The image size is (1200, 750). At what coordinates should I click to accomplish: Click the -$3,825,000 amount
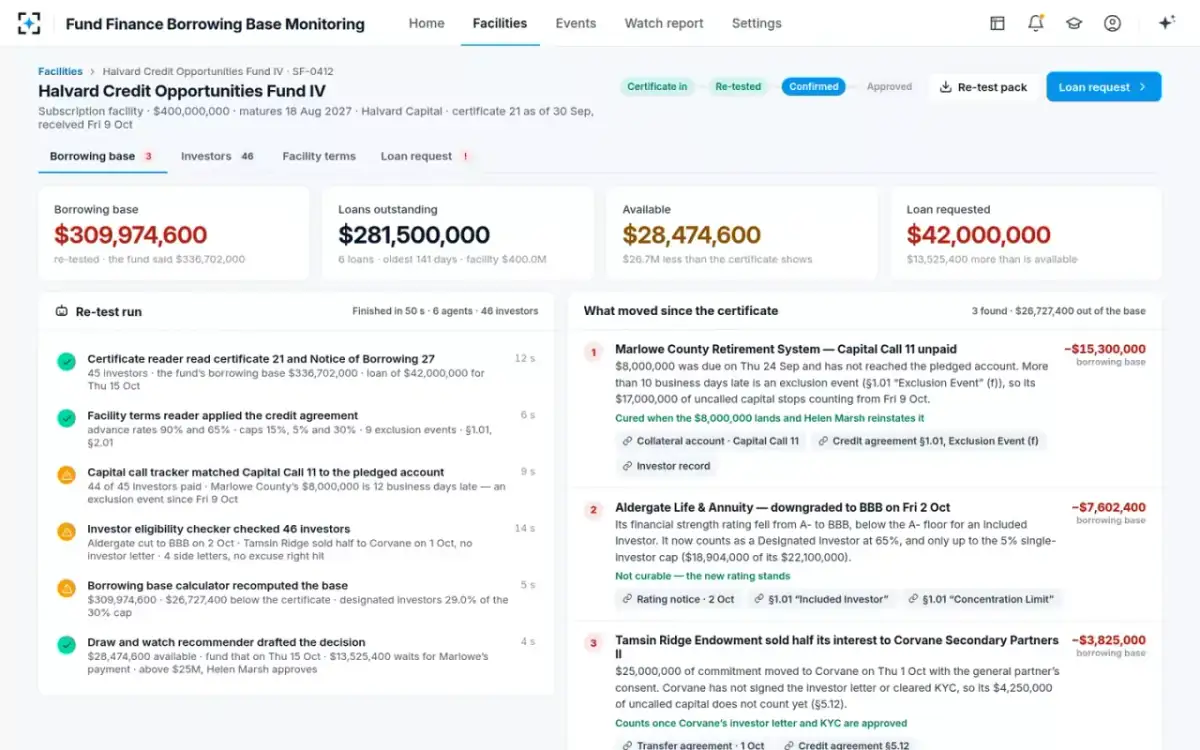click(x=1108, y=640)
